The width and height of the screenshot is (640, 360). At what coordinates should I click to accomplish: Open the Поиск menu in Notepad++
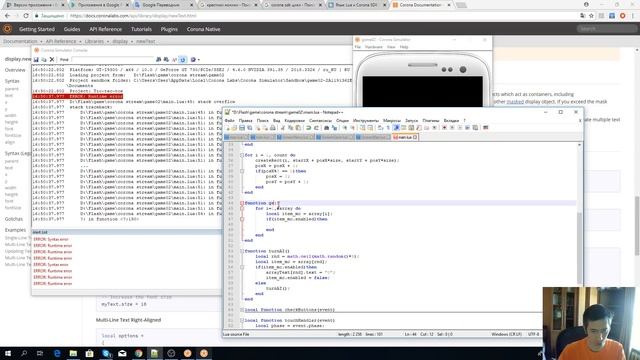pos(262,120)
